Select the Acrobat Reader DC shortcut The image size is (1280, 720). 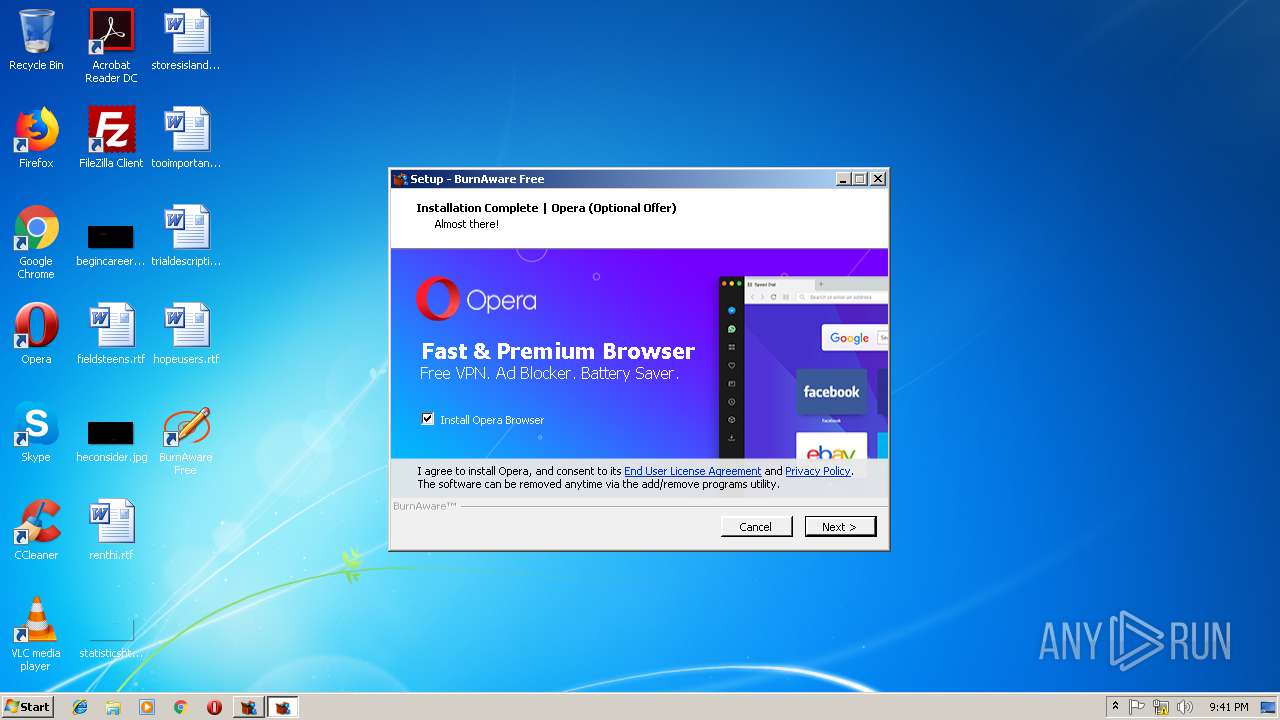pos(111,46)
